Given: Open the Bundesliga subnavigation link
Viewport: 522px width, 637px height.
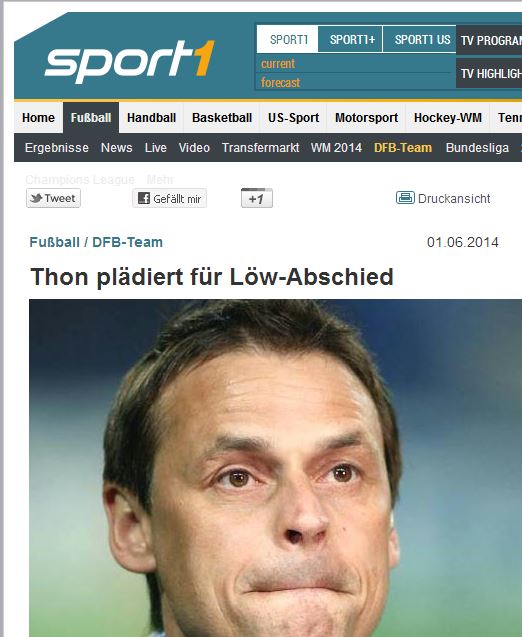Looking at the screenshot, I should click(477, 147).
